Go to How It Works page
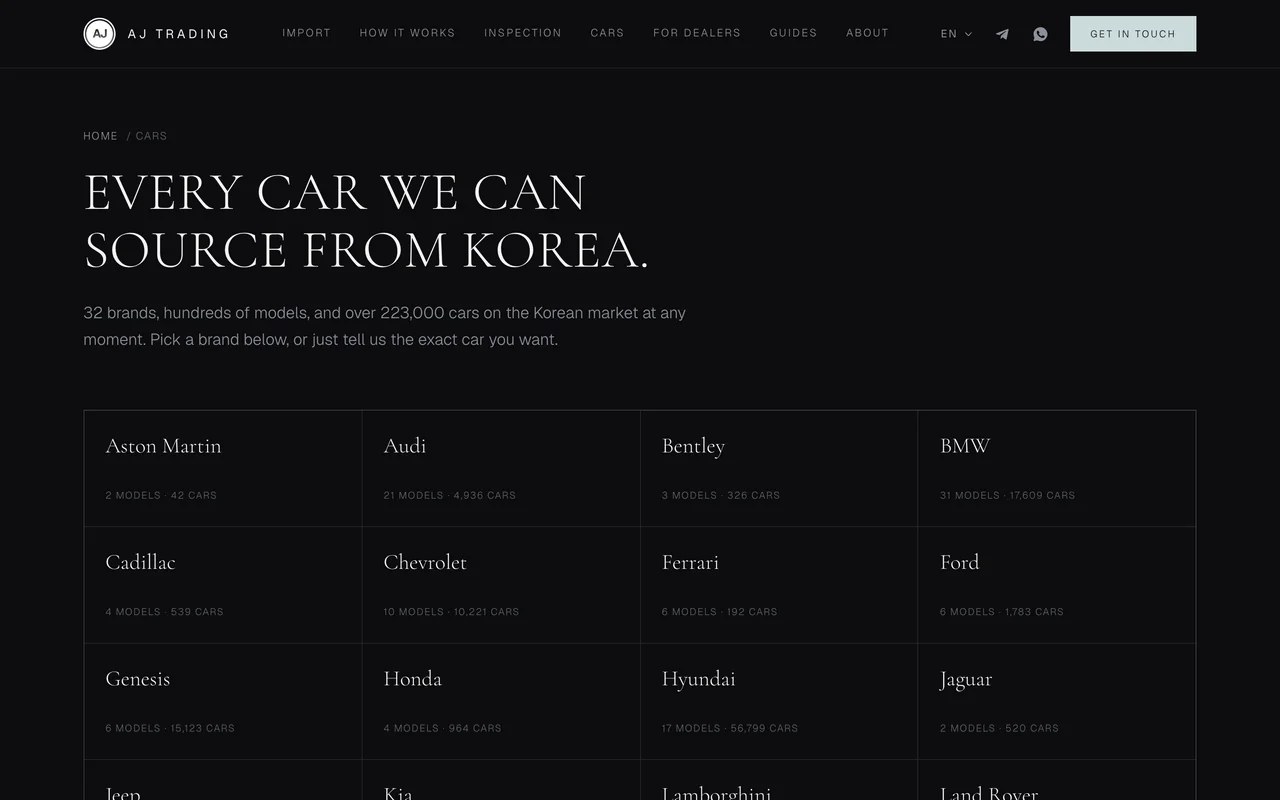The image size is (1280, 800). coord(407,33)
